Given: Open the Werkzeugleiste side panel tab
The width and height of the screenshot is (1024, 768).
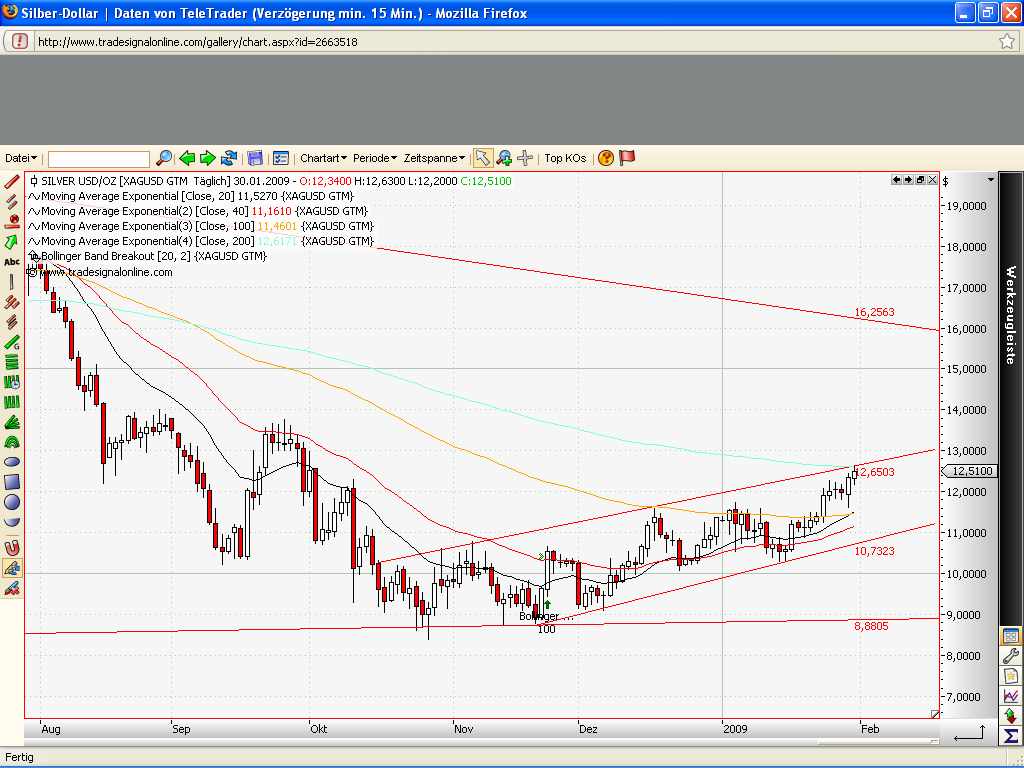Looking at the screenshot, I should 1010,315.
